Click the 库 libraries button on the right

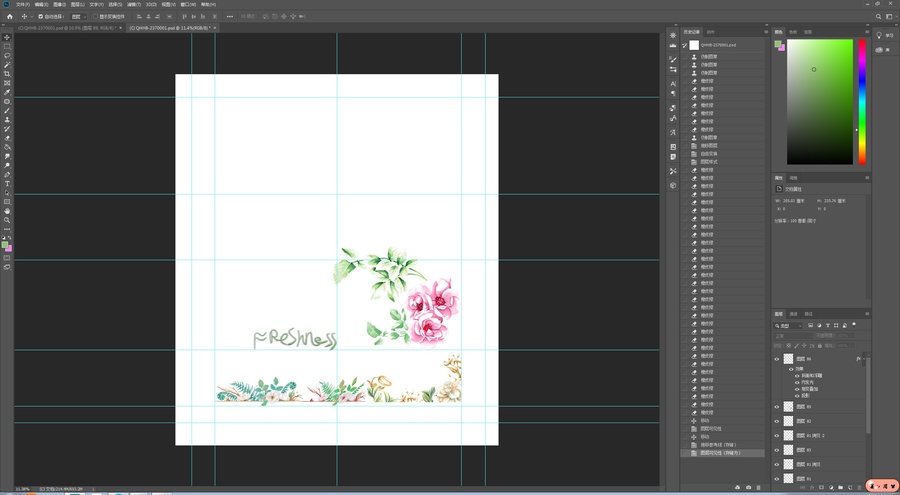pos(886,50)
